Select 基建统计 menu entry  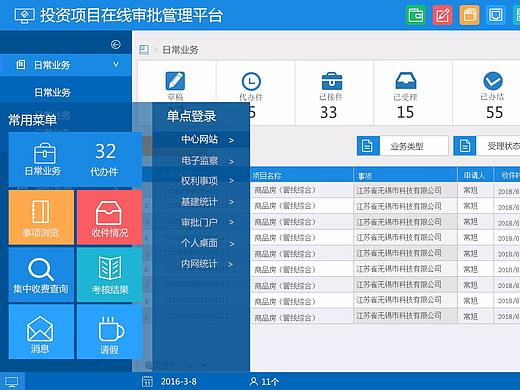pyautogui.click(x=199, y=202)
